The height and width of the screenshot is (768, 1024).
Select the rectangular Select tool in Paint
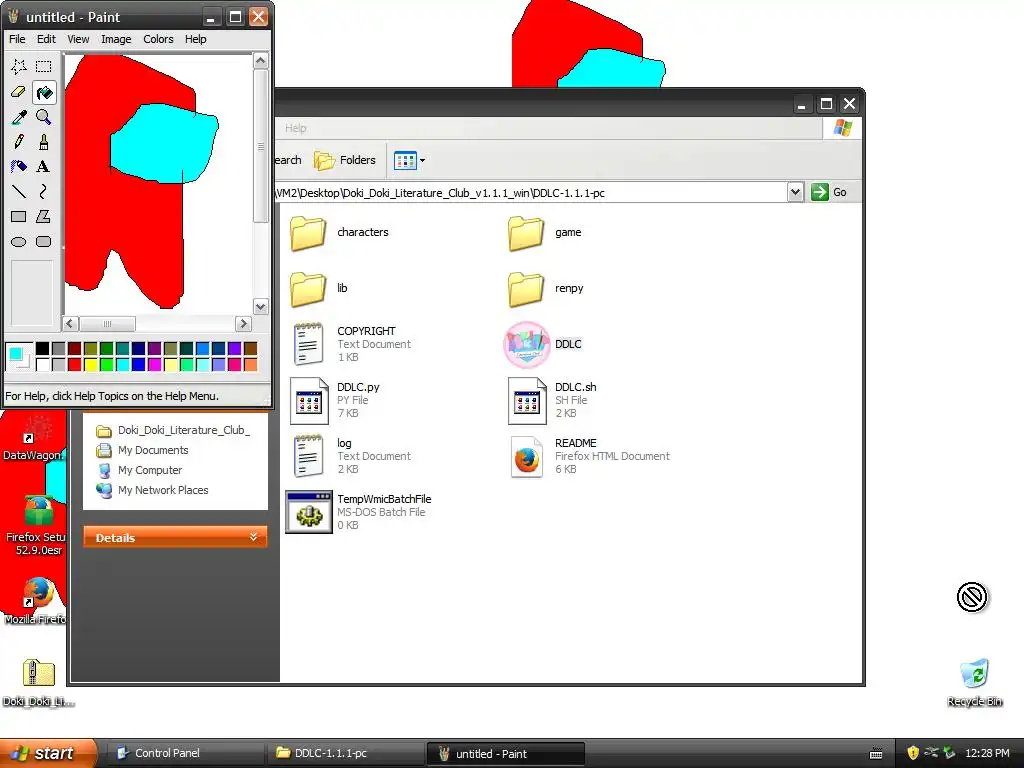pos(44,67)
